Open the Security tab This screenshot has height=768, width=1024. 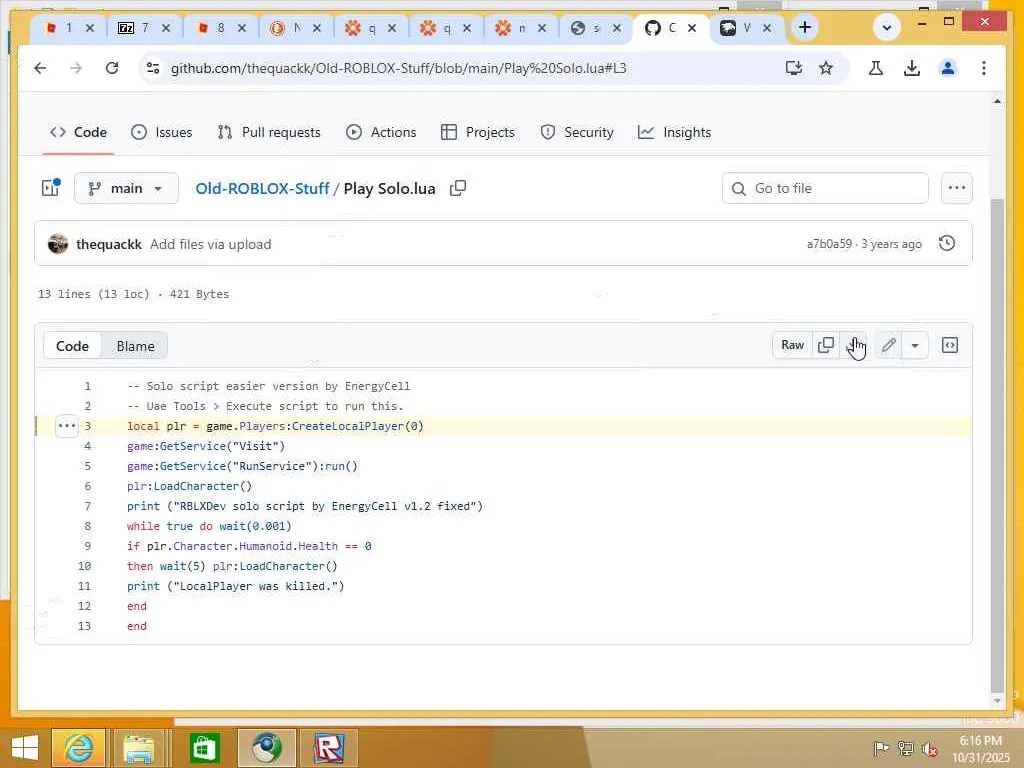[x=577, y=133]
